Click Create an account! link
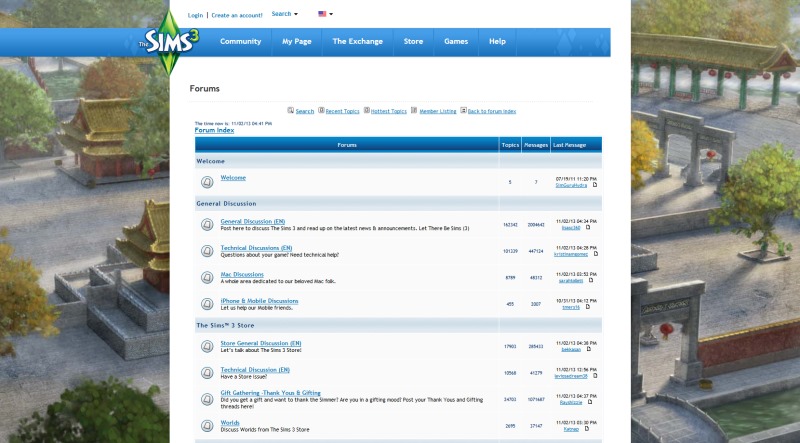The image size is (800, 443). coord(237,15)
